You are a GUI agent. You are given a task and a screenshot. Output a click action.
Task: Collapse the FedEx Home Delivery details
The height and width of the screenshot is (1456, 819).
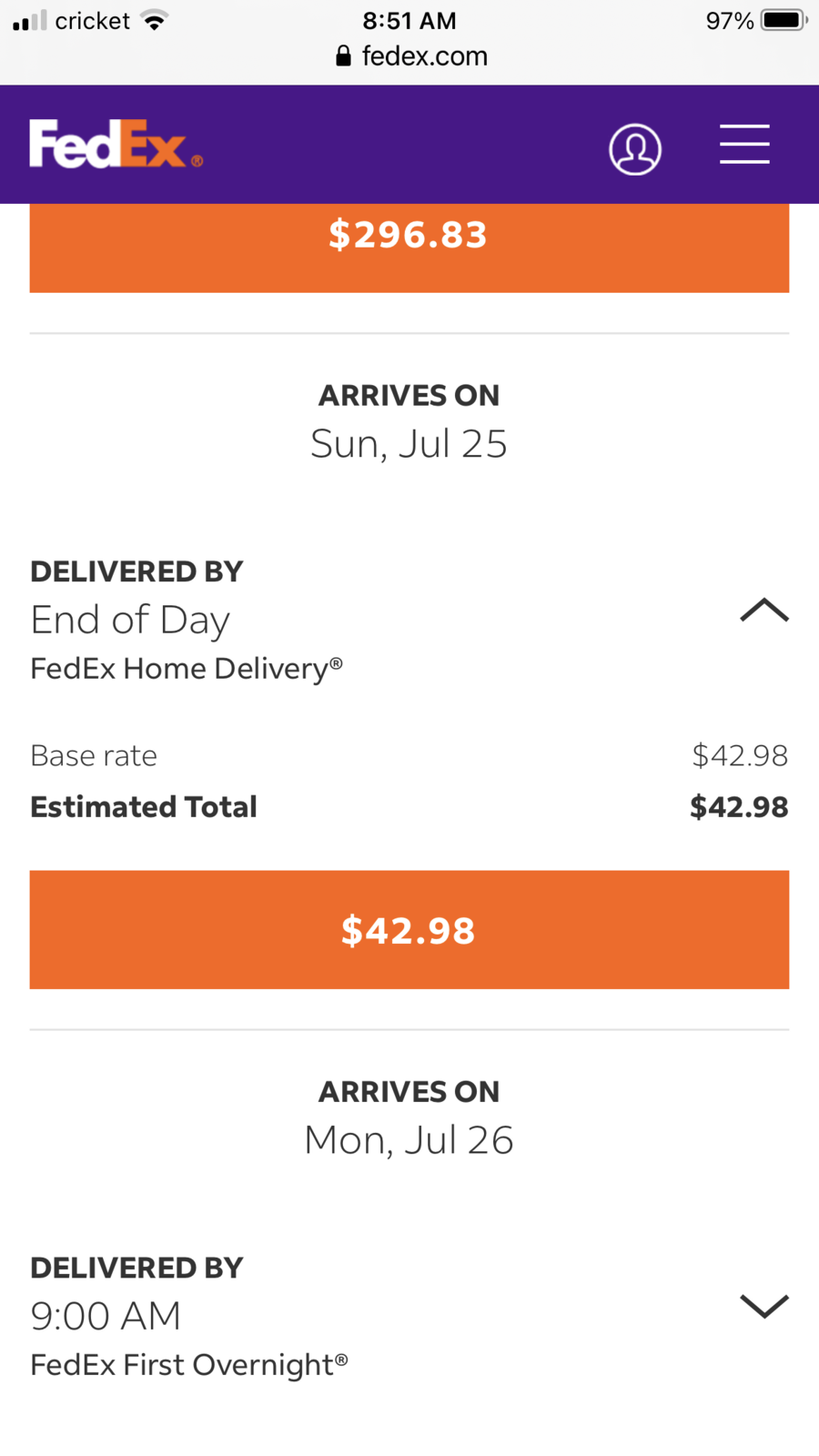pyautogui.click(x=763, y=610)
